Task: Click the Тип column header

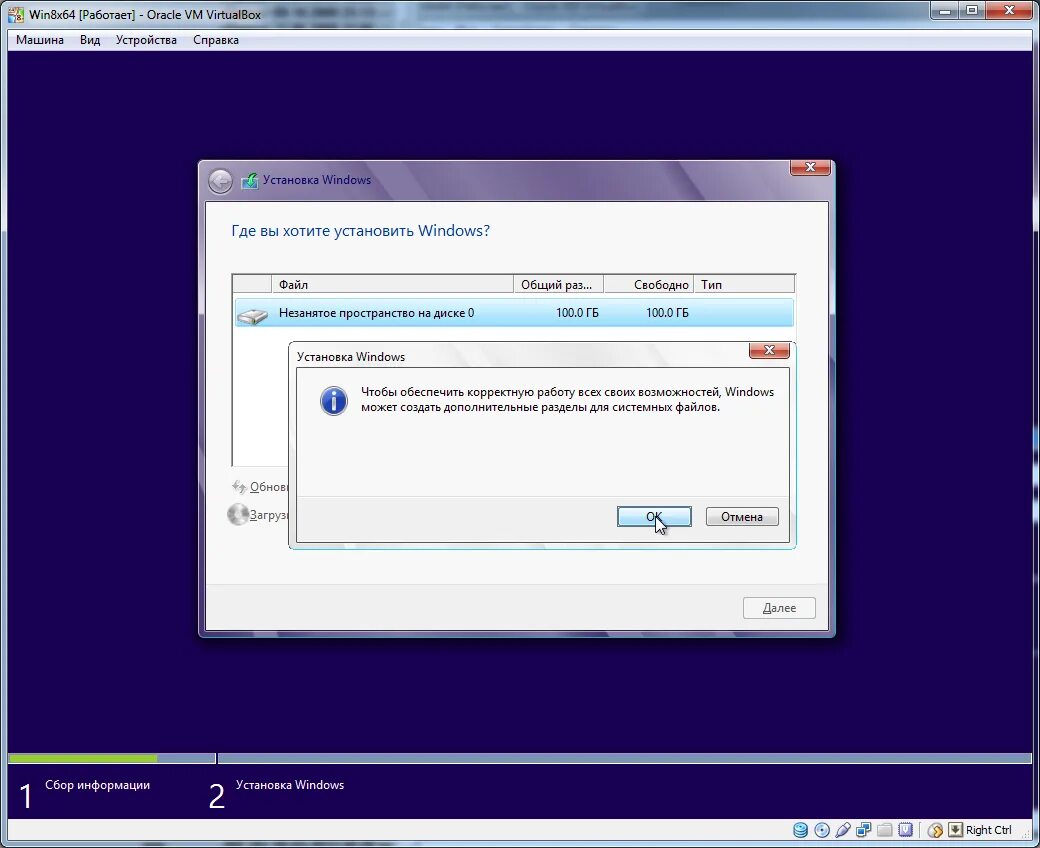Action: 744,284
